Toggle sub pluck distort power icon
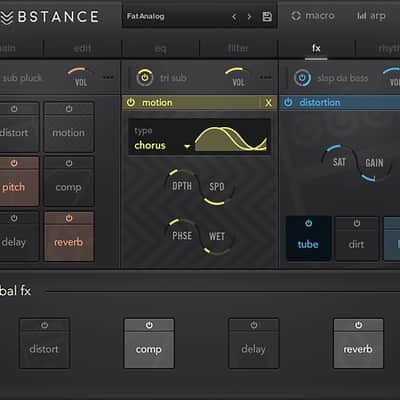 tap(14, 109)
